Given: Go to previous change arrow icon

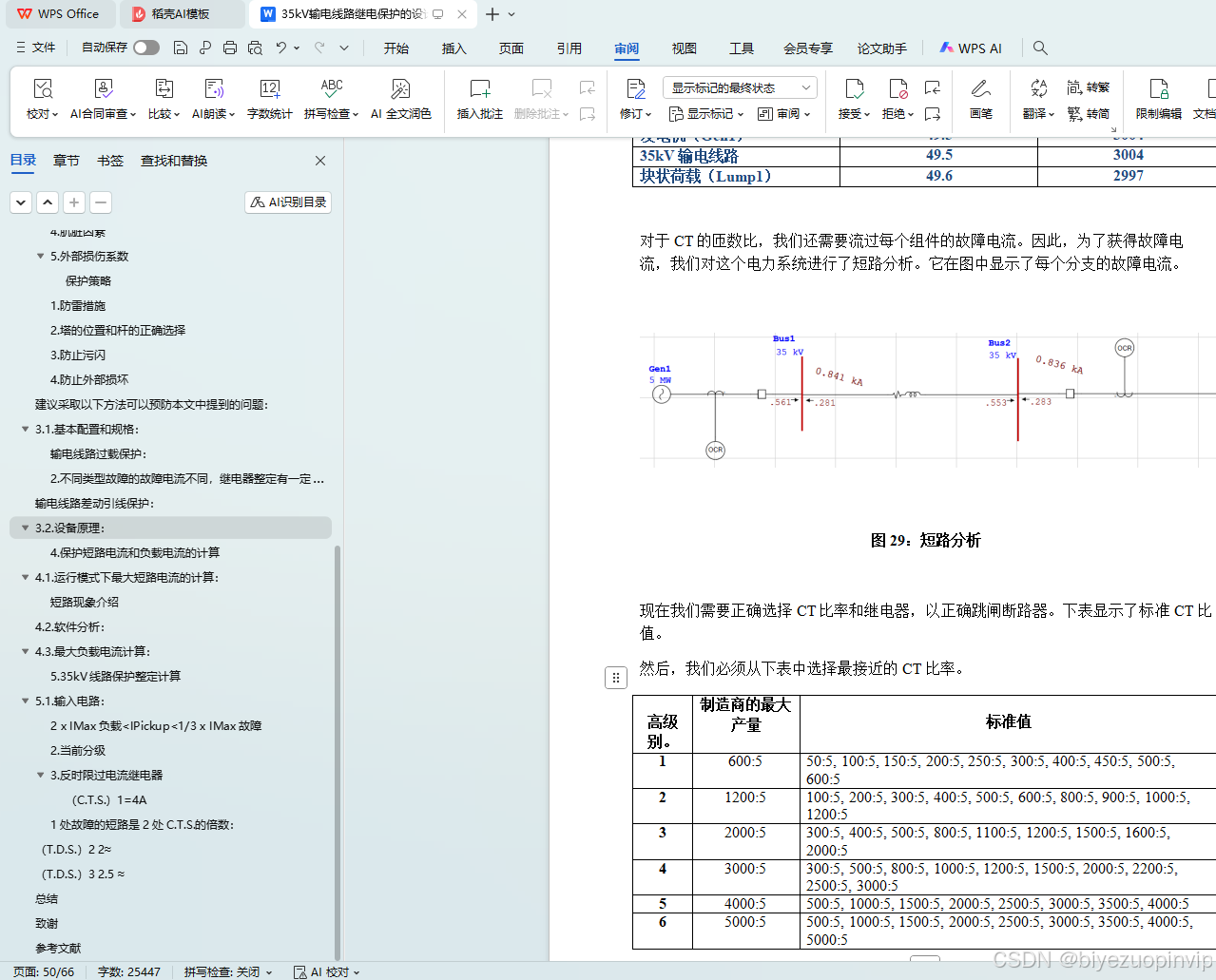Looking at the screenshot, I should tap(933, 87).
